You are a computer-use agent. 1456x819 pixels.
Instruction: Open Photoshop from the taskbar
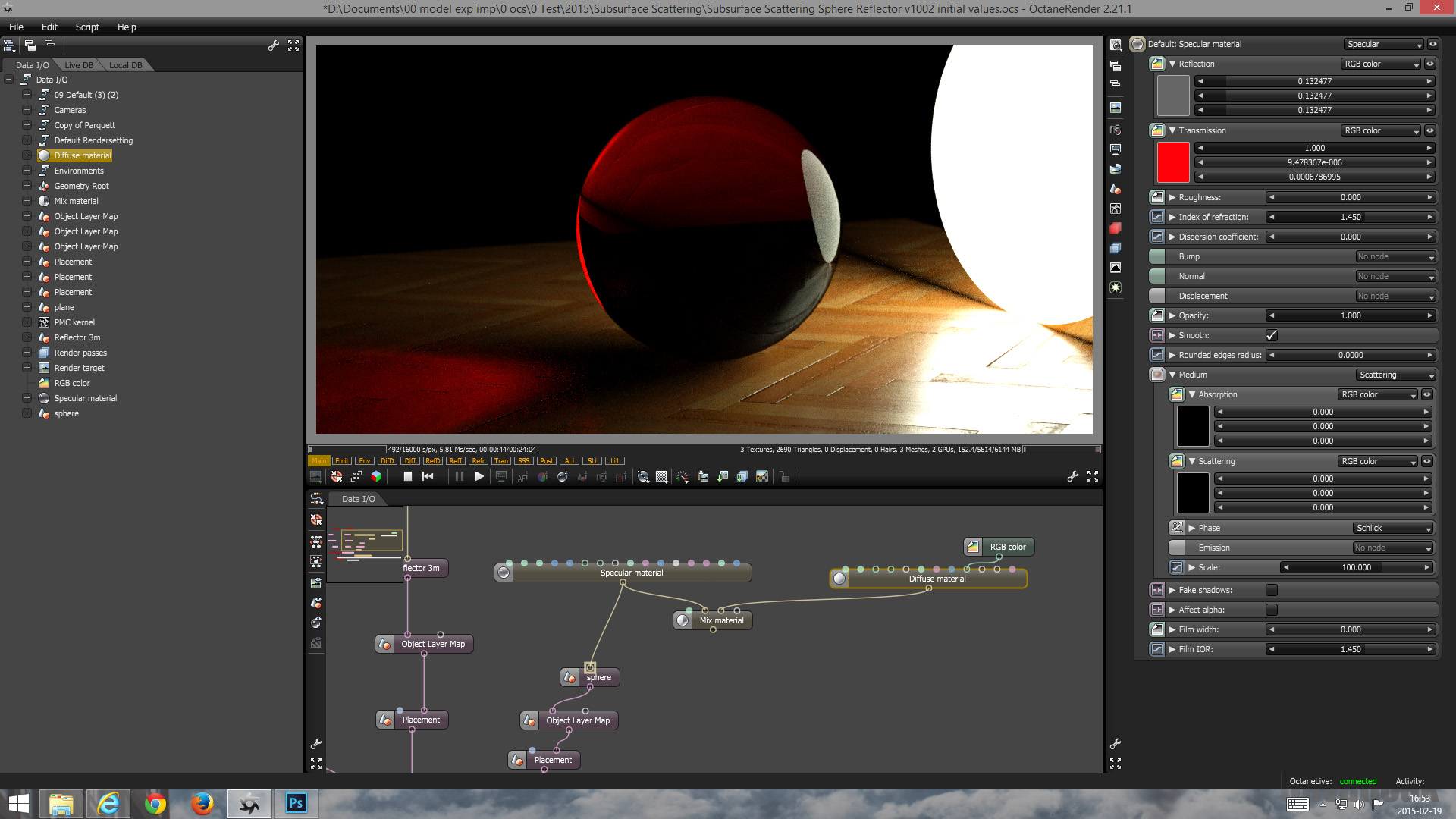tap(296, 803)
